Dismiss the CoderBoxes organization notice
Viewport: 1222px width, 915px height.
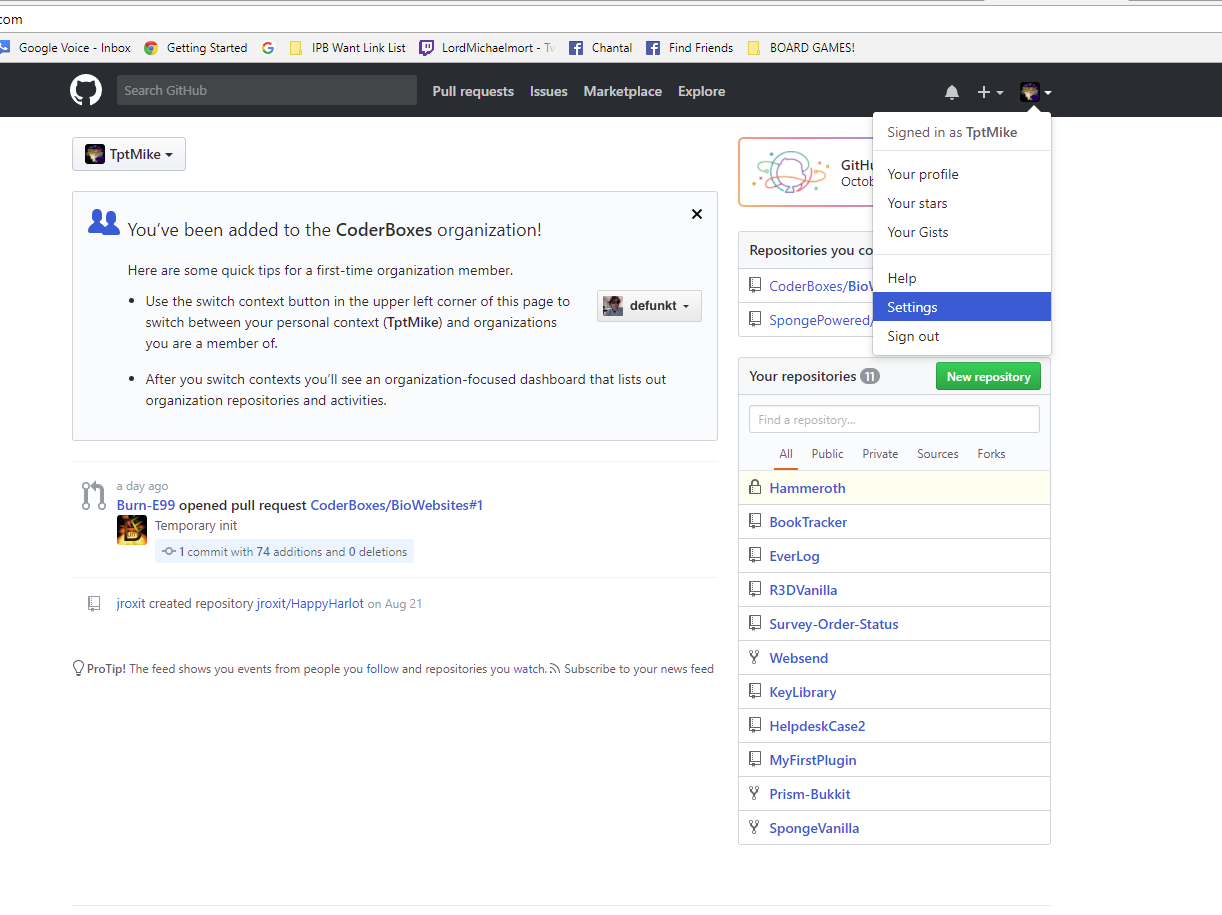coord(697,214)
